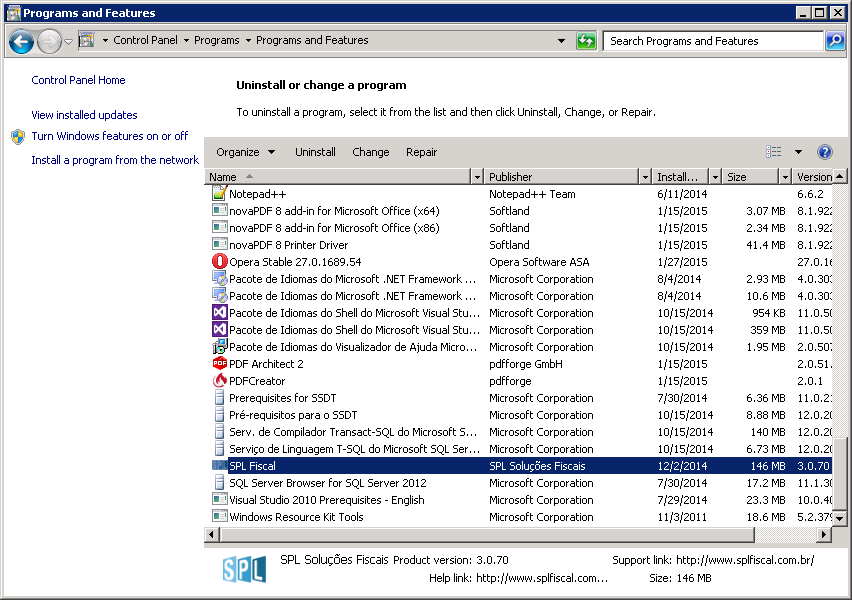852x600 pixels.
Task: Click the green refresh button
Action: pyautogui.click(x=586, y=41)
